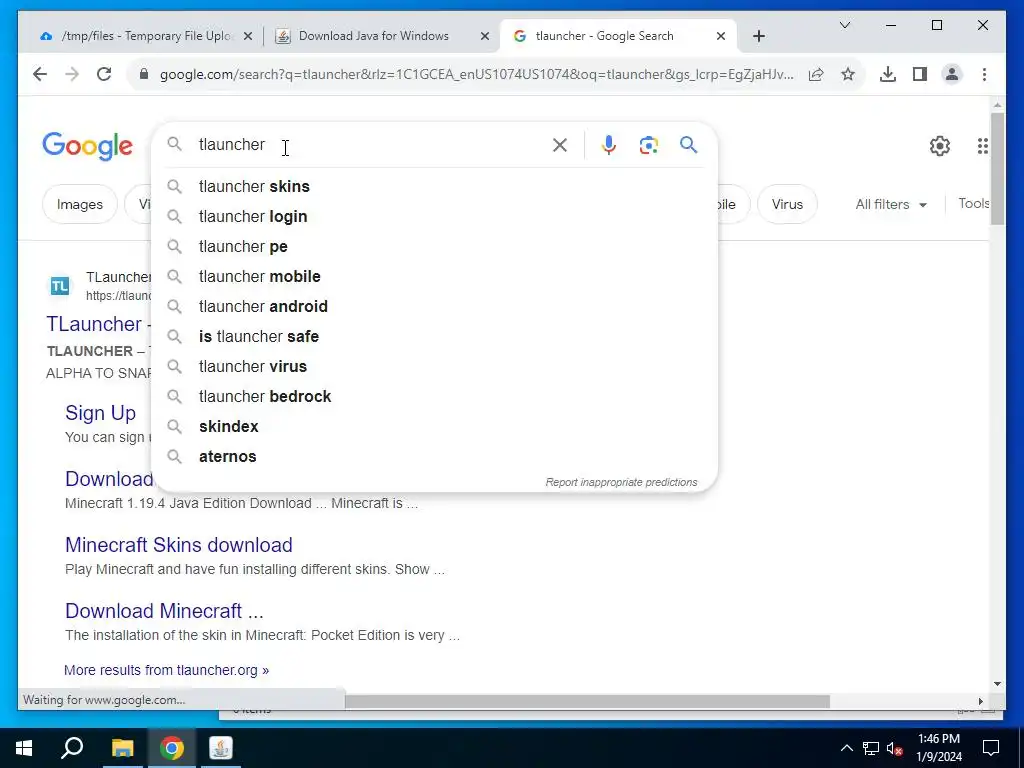Choose the tlauncher bedrock suggestion
The height and width of the screenshot is (768, 1024).
(x=434, y=397)
